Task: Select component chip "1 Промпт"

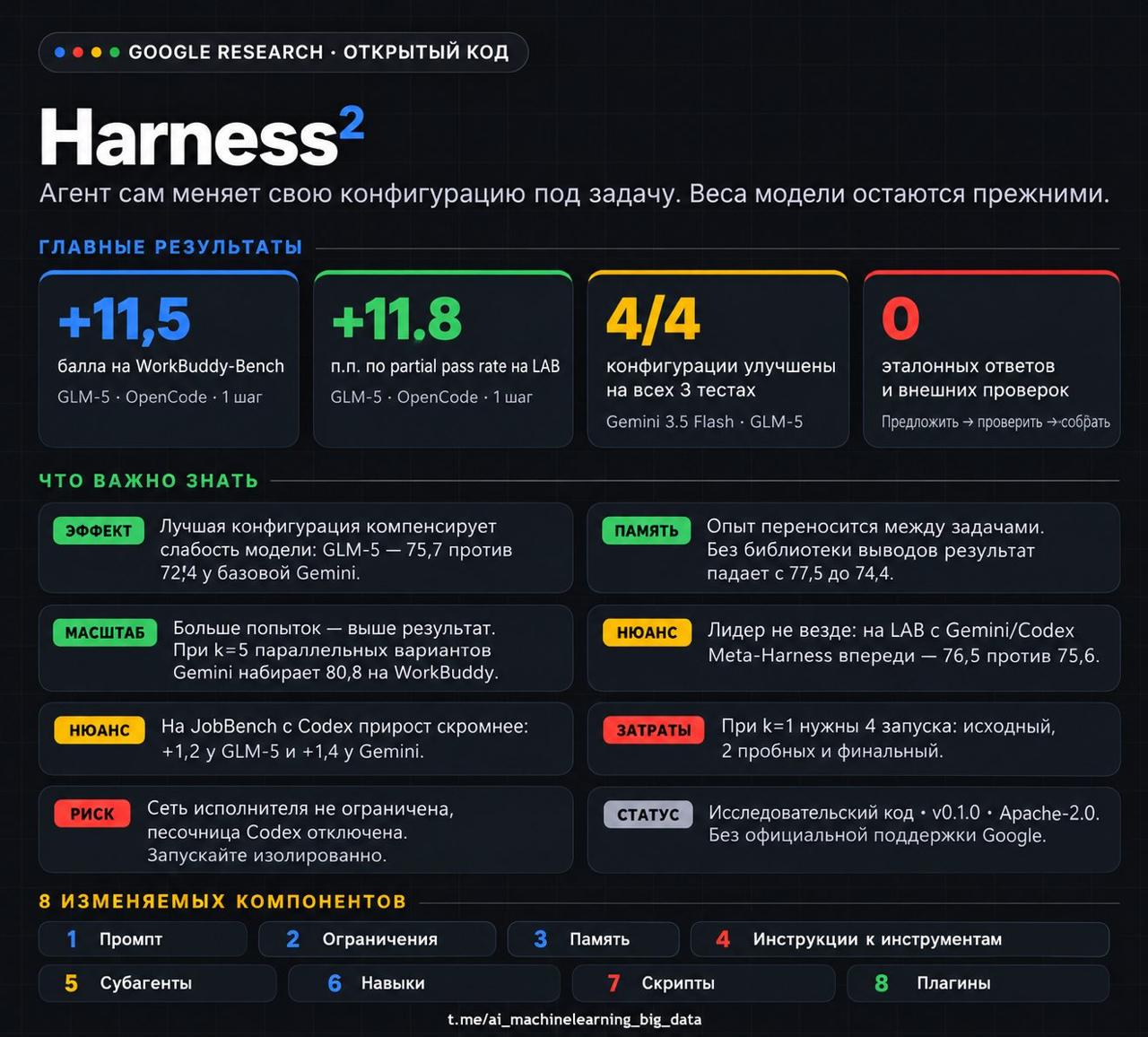Action: (x=143, y=939)
